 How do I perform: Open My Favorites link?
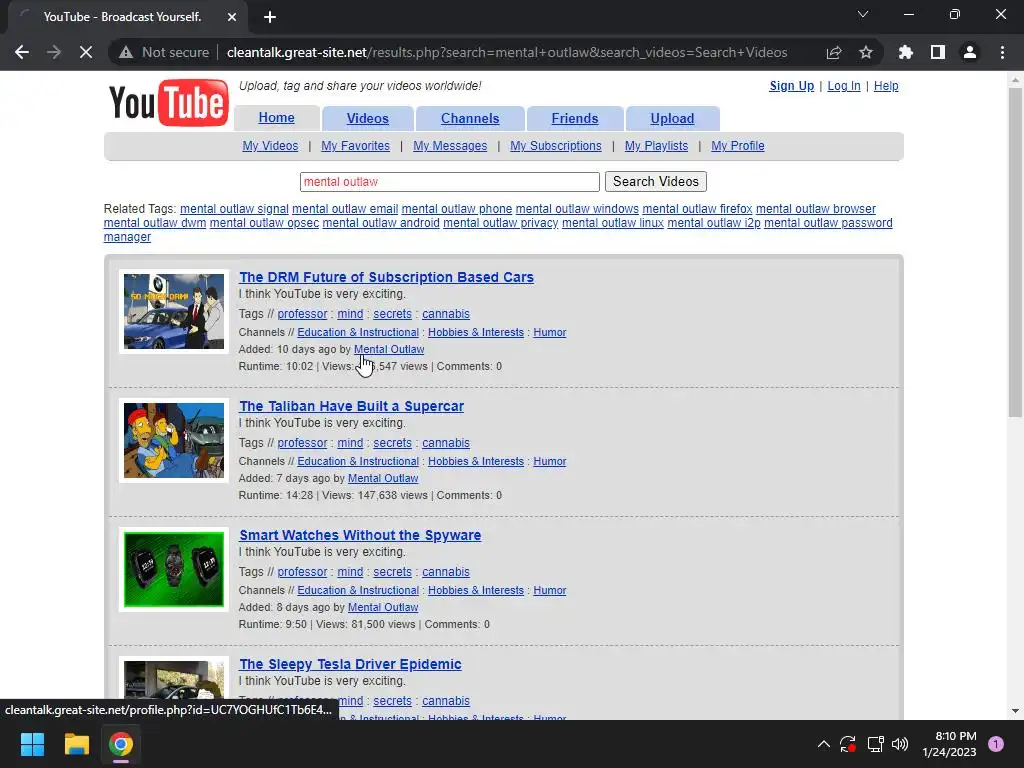click(355, 146)
